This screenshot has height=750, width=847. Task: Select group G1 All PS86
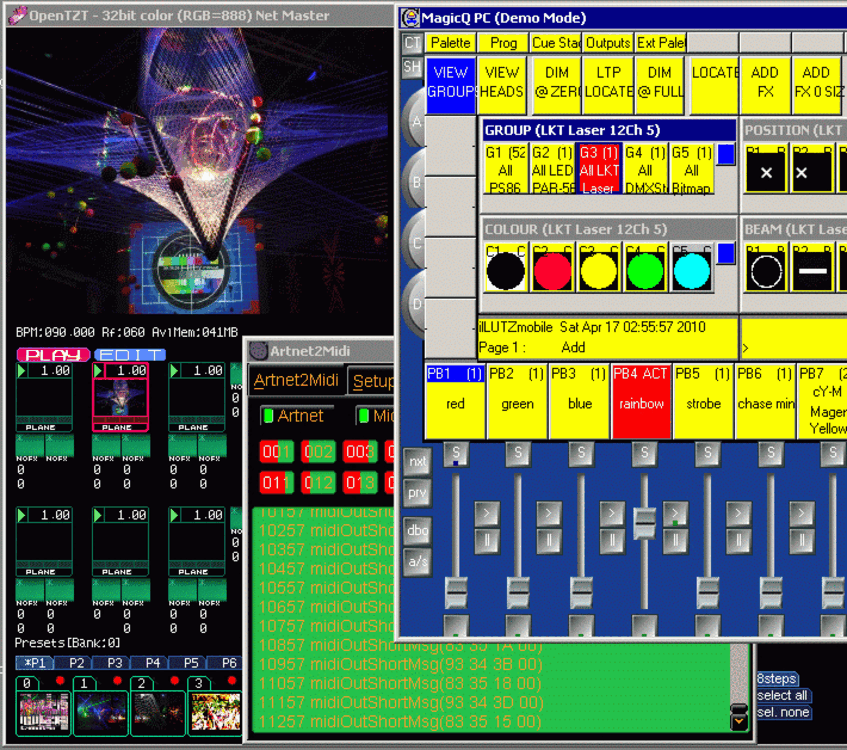coord(506,169)
